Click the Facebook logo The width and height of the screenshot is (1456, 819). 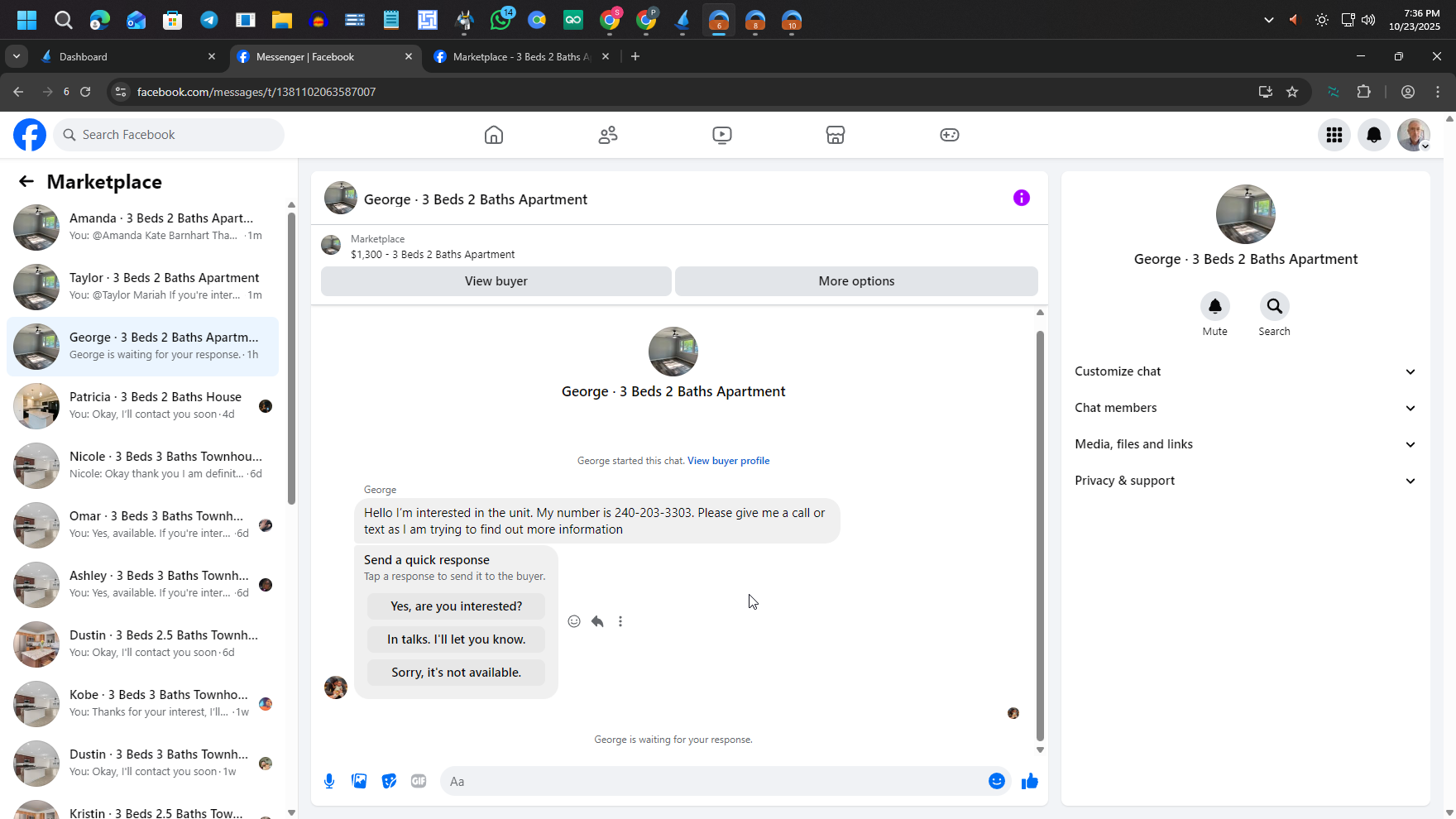[x=30, y=135]
